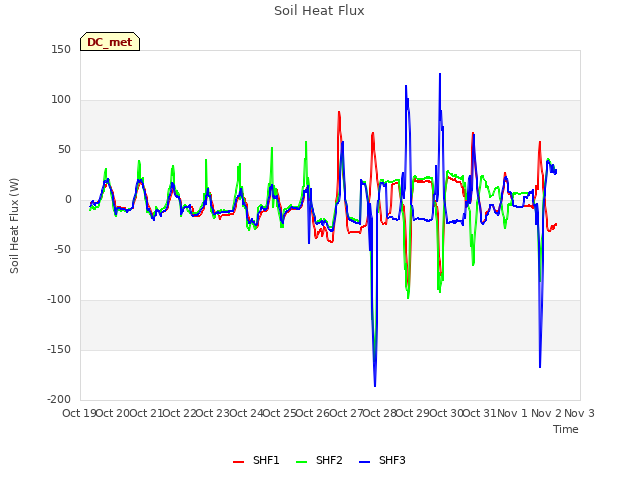640x480 pixels.
Task: Click the -50 y-axis tick label
Action: (62, 249)
